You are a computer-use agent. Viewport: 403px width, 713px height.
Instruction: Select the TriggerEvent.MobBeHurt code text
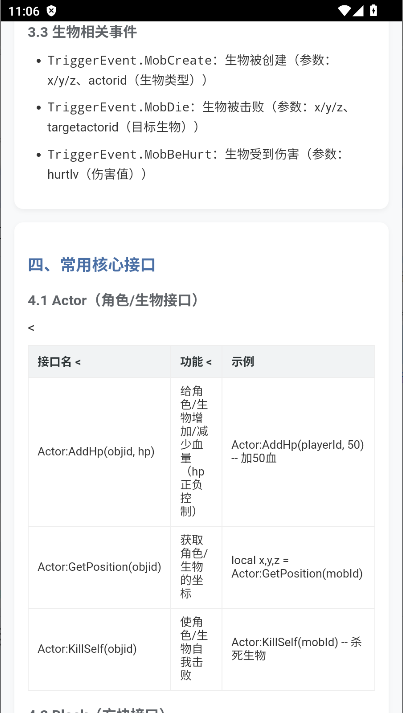coord(130,154)
